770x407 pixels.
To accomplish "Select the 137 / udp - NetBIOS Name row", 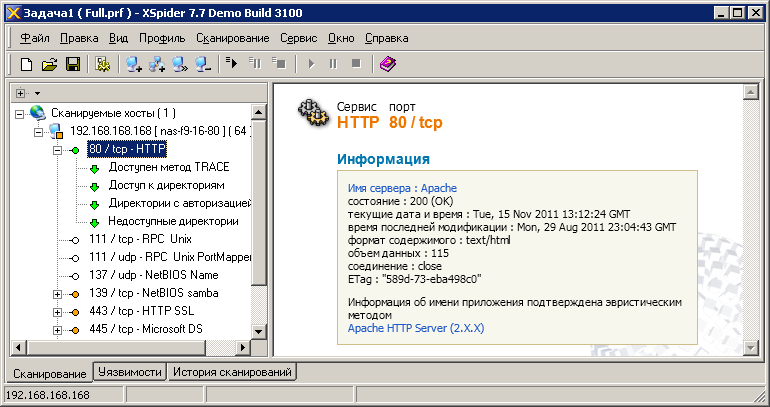I will click(x=154, y=275).
